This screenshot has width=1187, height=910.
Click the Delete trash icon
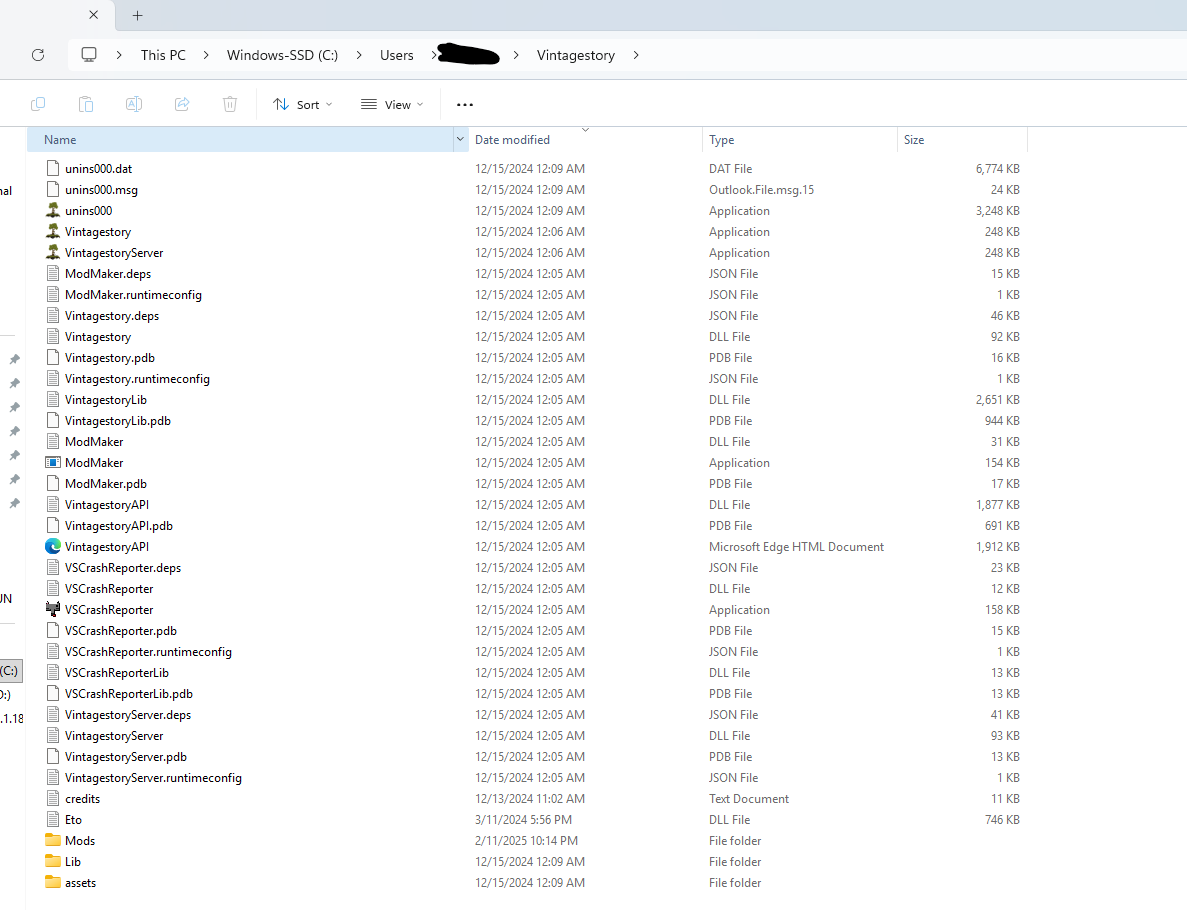(230, 104)
